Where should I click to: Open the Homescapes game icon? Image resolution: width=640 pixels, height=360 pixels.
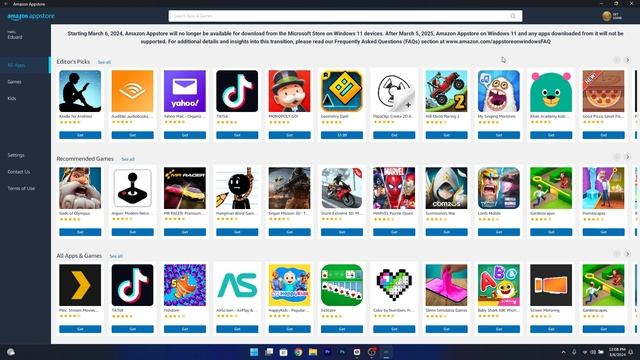pos(603,188)
